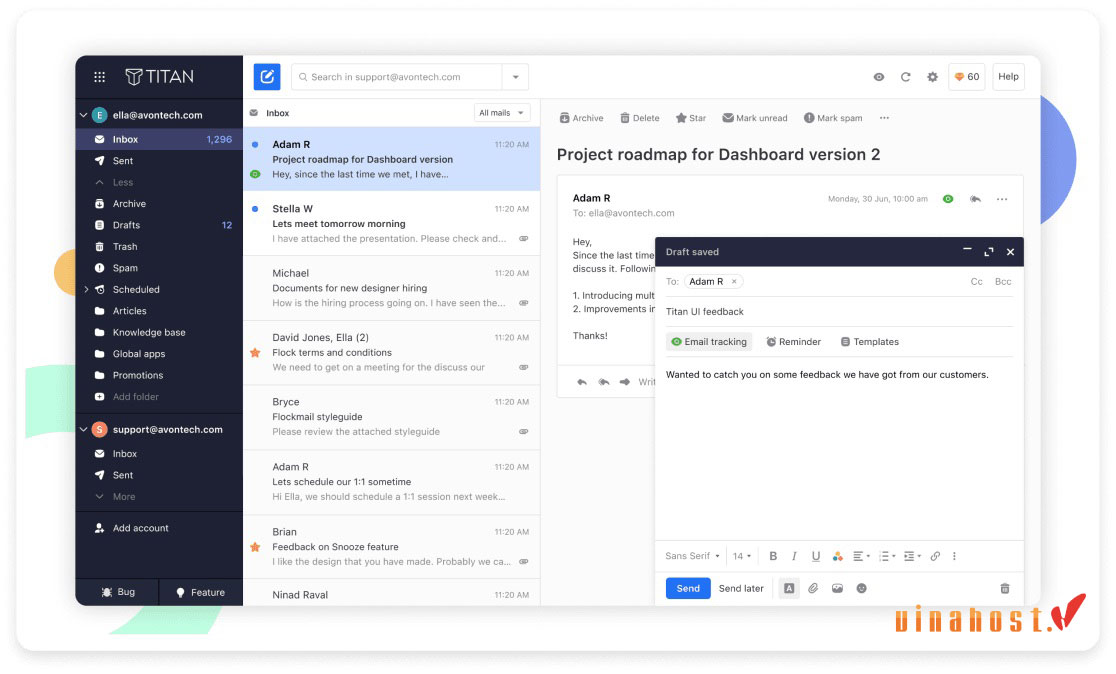Select the Knowledge base folder
This screenshot has width=1116, height=674.
pyautogui.click(x=149, y=332)
